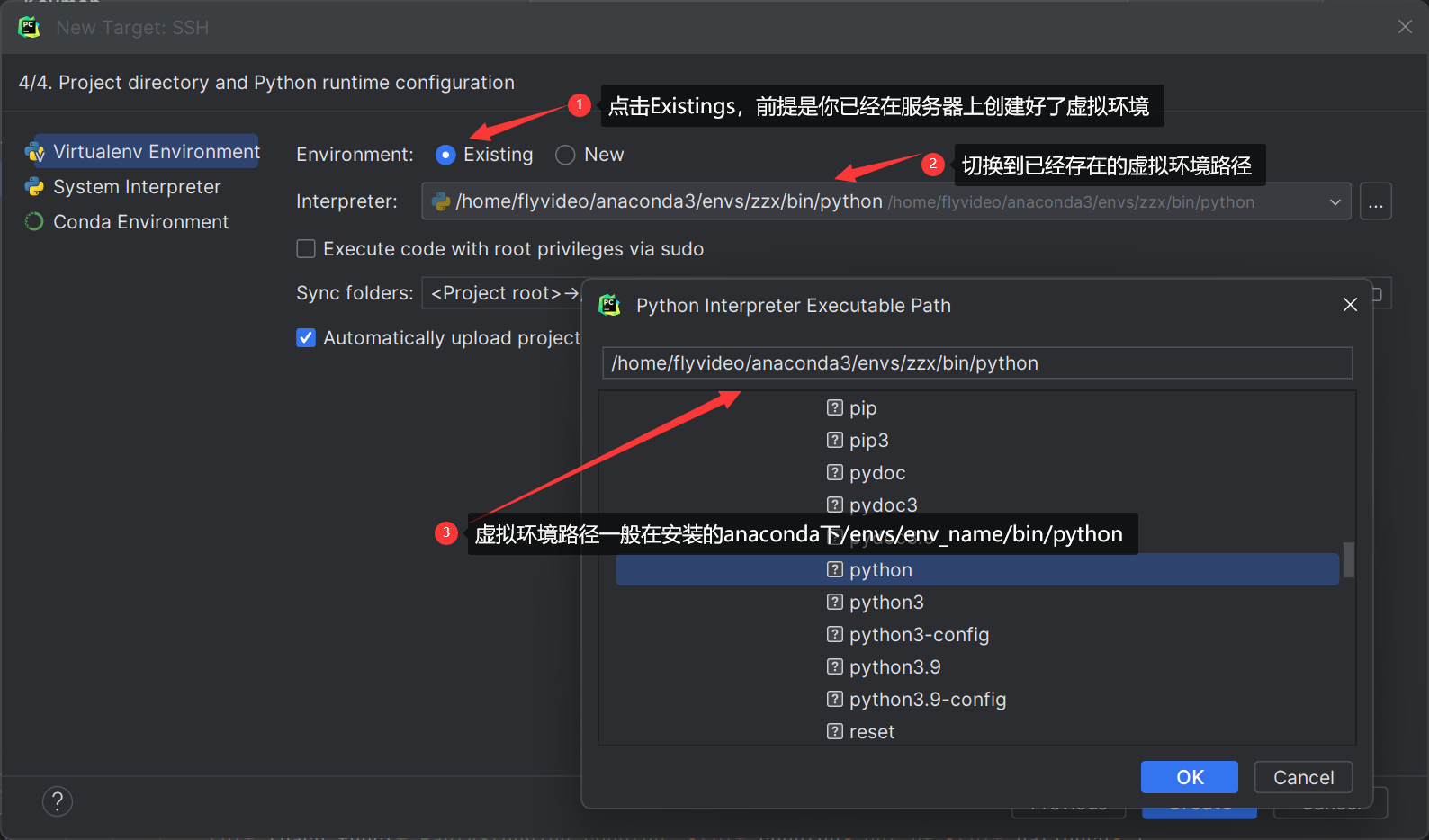The image size is (1429, 840).
Task: Enable Execute code with root privileges via sudo
Action: tap(306, 248)
